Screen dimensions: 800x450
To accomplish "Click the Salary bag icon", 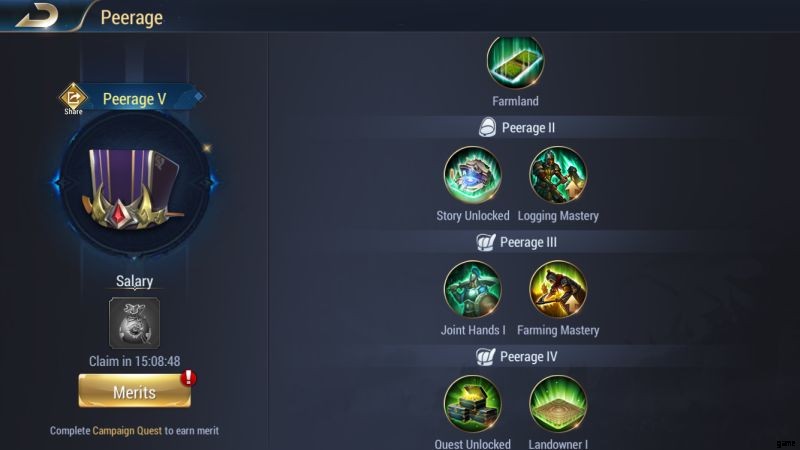I will click(x=134, y=323).
